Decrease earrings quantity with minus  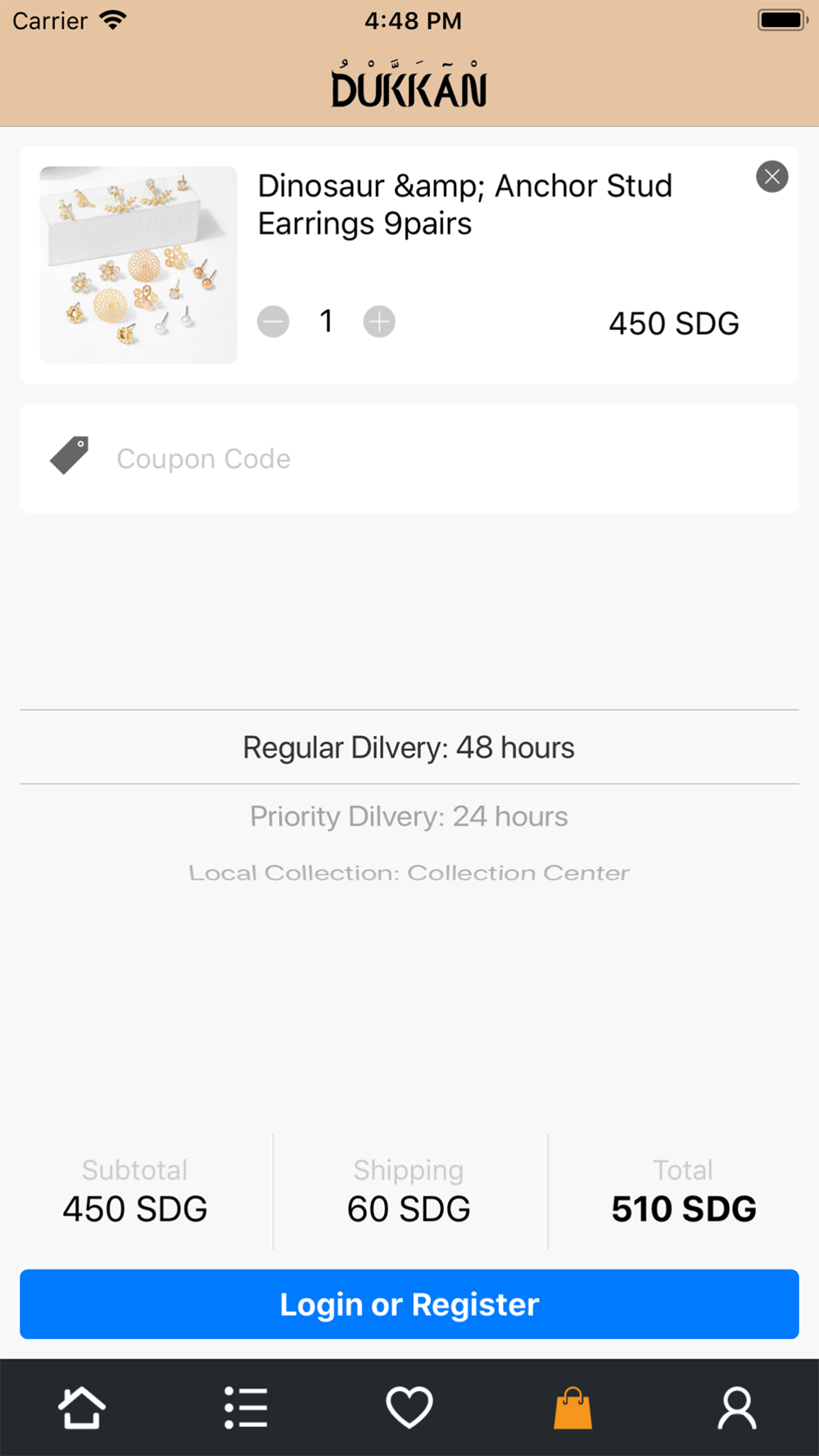click(x=274, y=322)
